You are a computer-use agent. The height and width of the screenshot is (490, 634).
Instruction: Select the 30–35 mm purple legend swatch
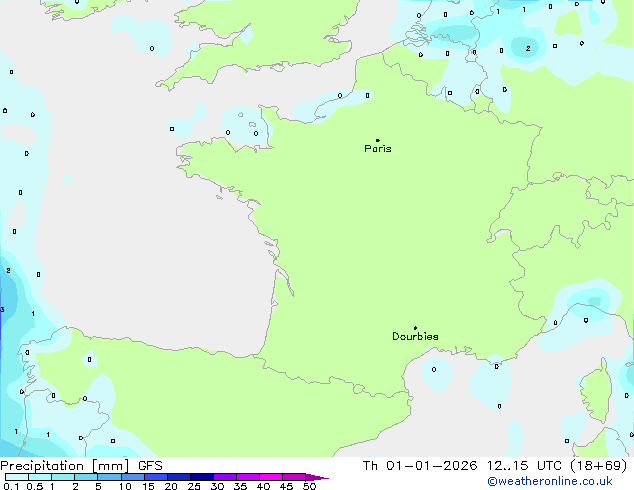pos(225,477)
